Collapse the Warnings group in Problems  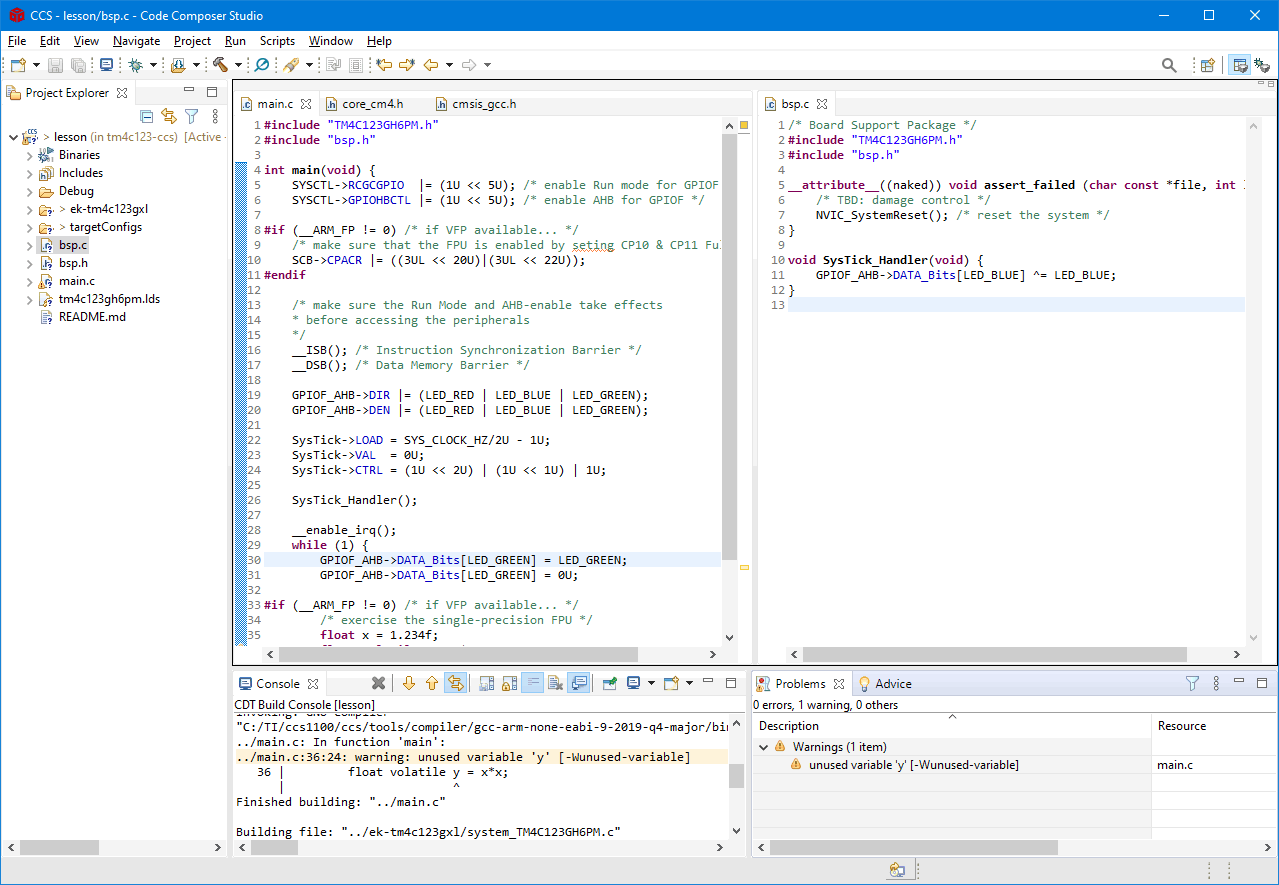click(x=764, y=747)
